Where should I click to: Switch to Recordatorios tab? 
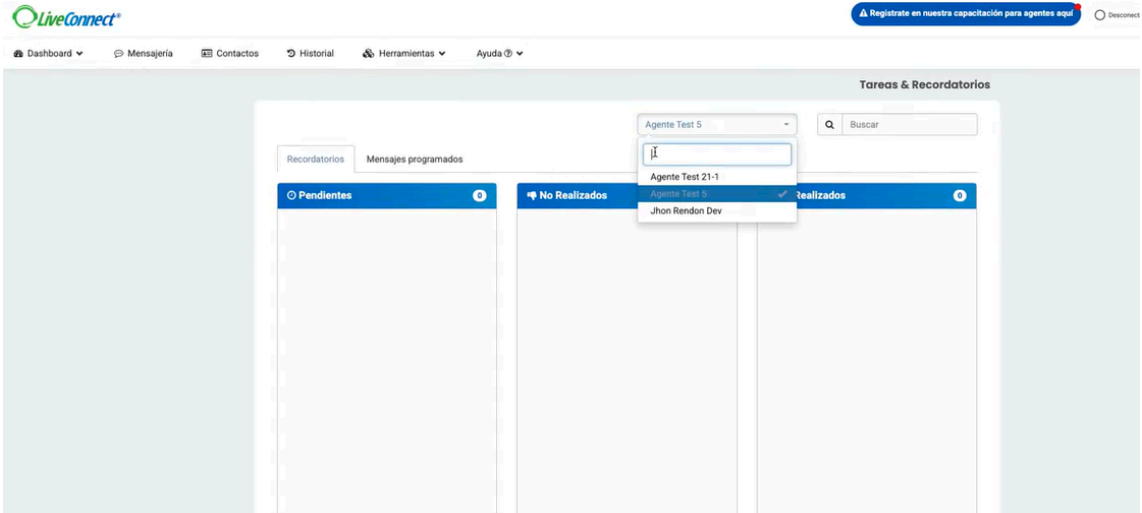pyautogui.click(x=315, y=159)
